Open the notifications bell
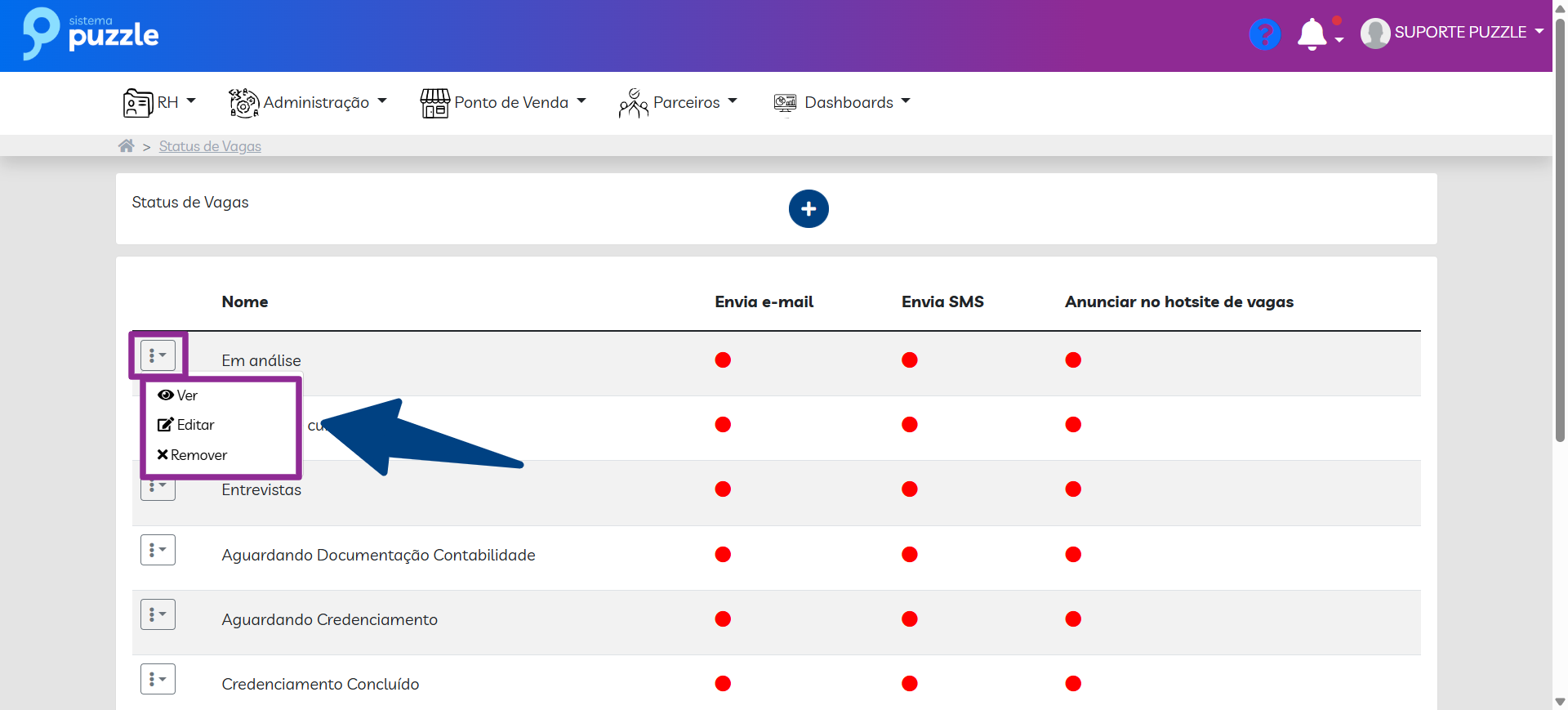 1312,34
